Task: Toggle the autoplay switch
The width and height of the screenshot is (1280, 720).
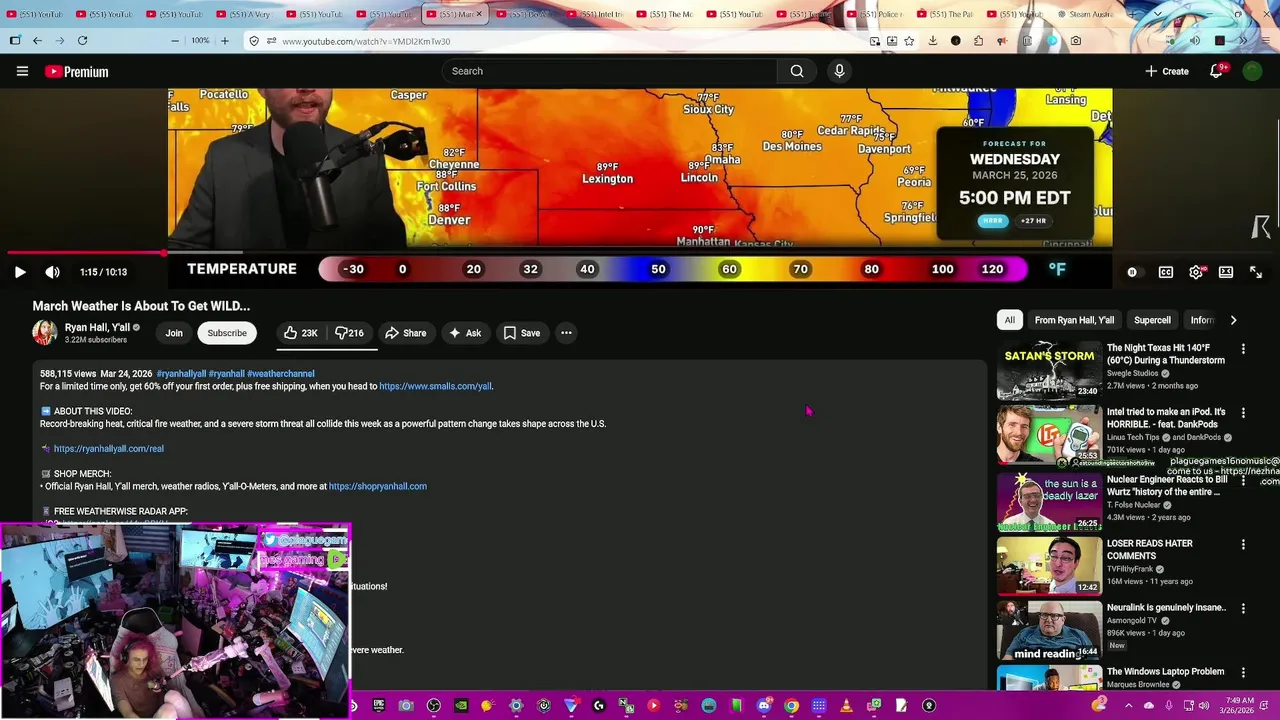Action: pyautogui.click(x=1132, y=272)
